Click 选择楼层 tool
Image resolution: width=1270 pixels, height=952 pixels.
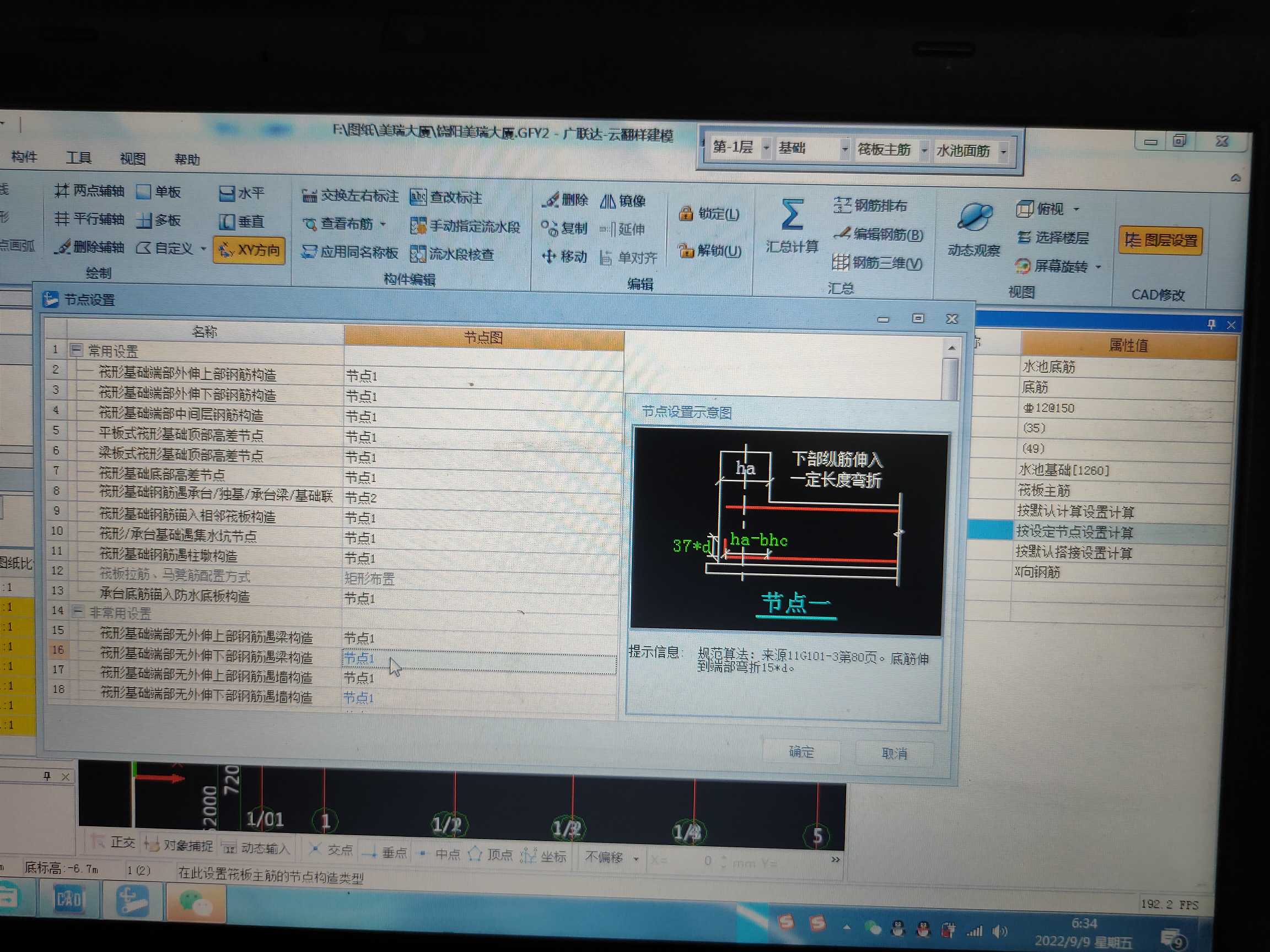coord(1053,237)
